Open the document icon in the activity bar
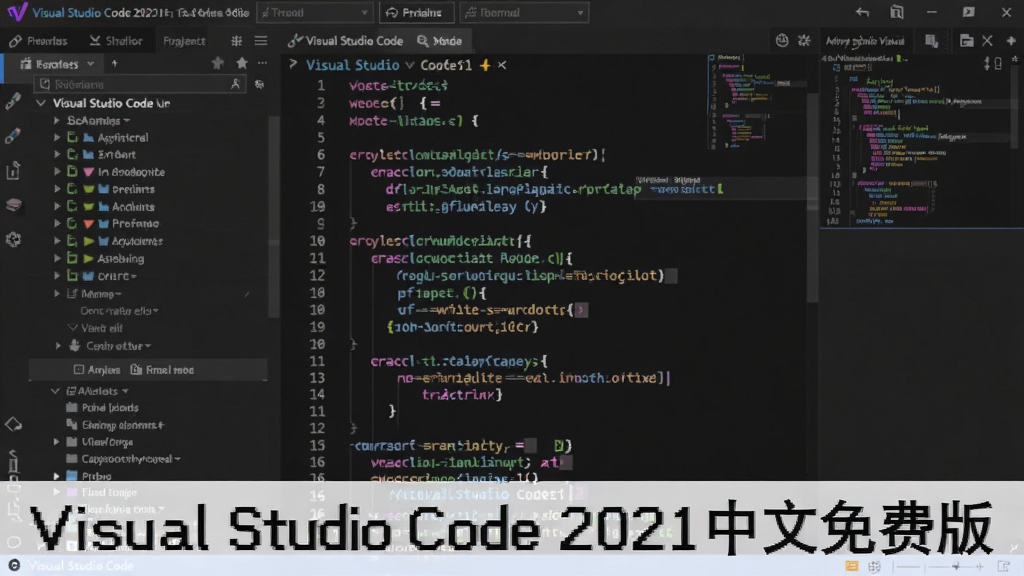Screen dimensions: 1024x576 (13, 170)
